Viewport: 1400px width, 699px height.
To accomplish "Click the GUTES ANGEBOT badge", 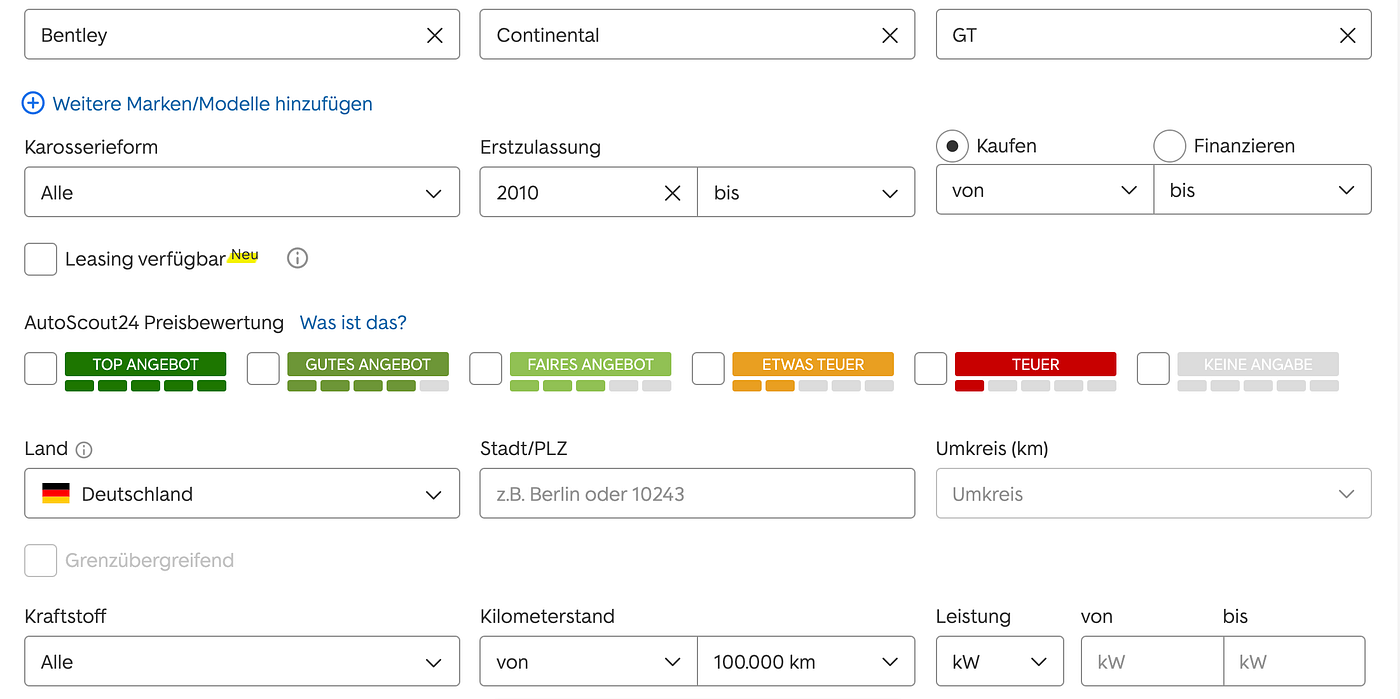I will click(368, 364).
